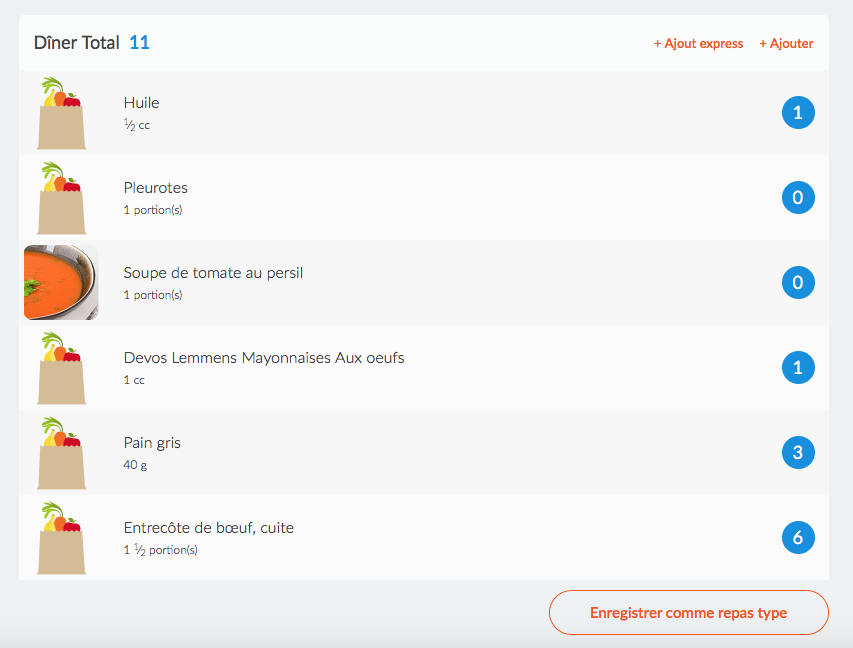Click the points badge for Devos Lemmens Mayonnaises

(798, 367)
